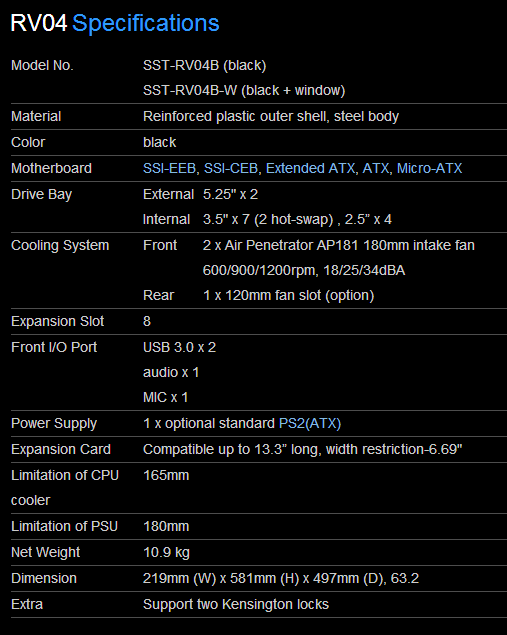Click the Drive Bay label
The image size is (507, 635).
point(41,194)
